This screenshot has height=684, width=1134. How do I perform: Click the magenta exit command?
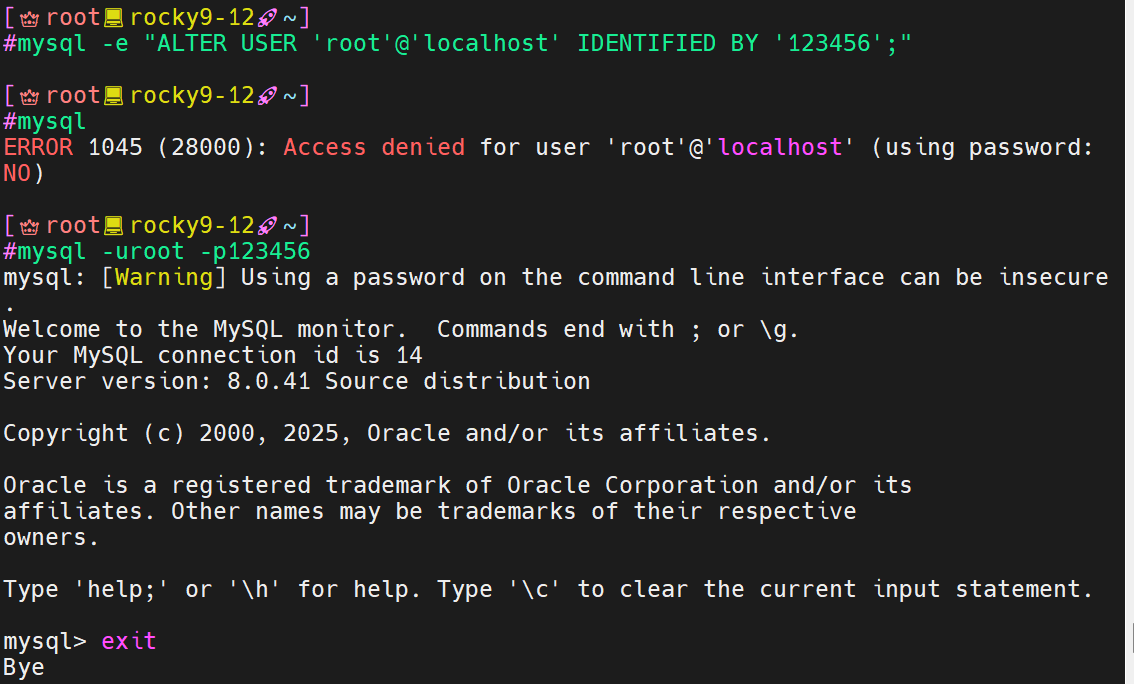click(129, 642)
